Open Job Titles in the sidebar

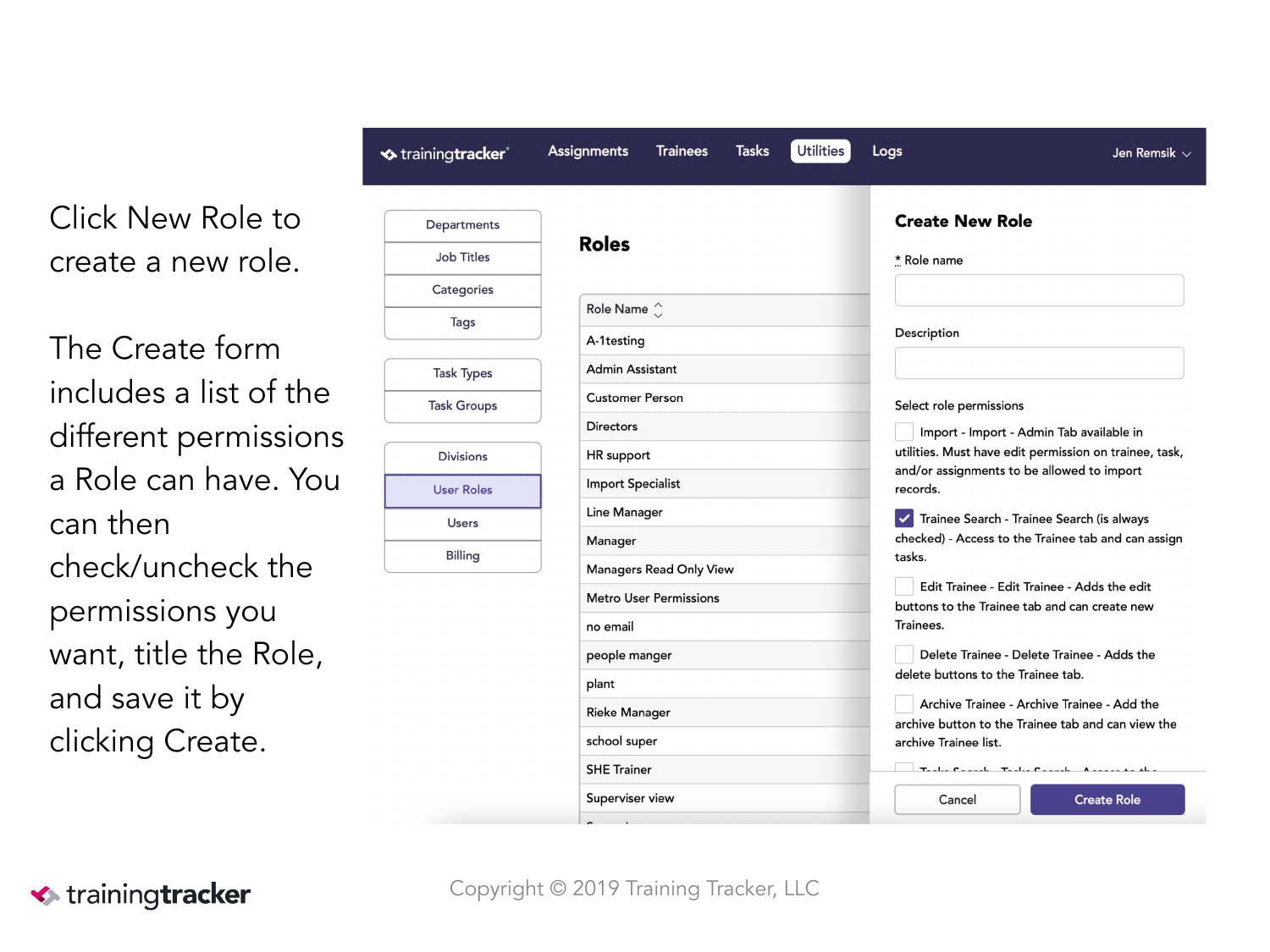pyautogui.click(x=462, y=257)
